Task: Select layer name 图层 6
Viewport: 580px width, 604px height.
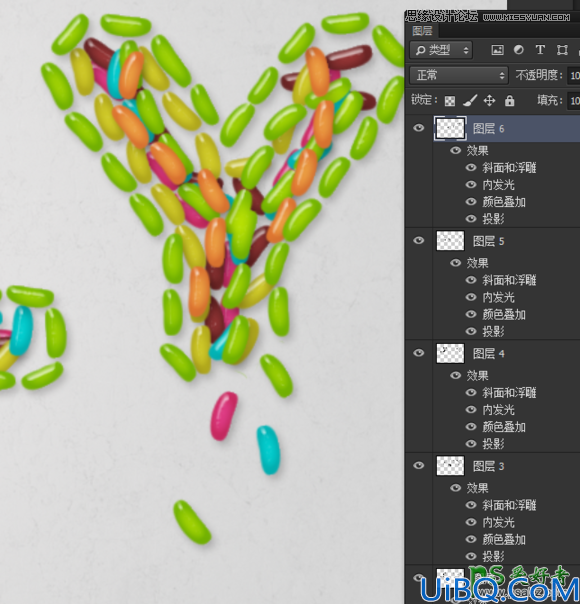Action: 489,128
